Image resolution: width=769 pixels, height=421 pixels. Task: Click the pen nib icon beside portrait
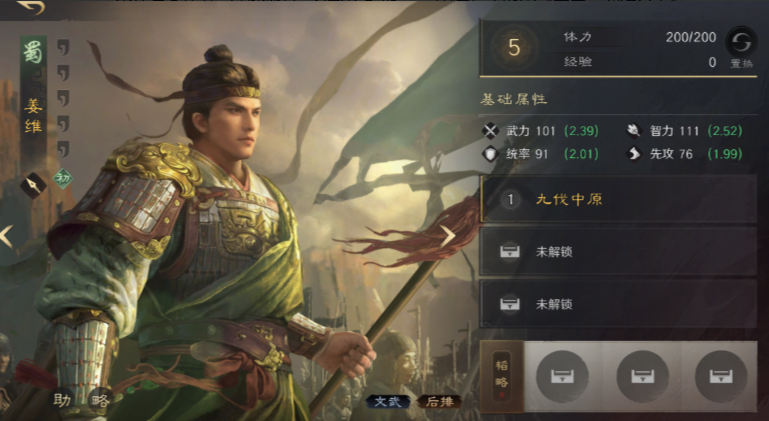(33, 185)
